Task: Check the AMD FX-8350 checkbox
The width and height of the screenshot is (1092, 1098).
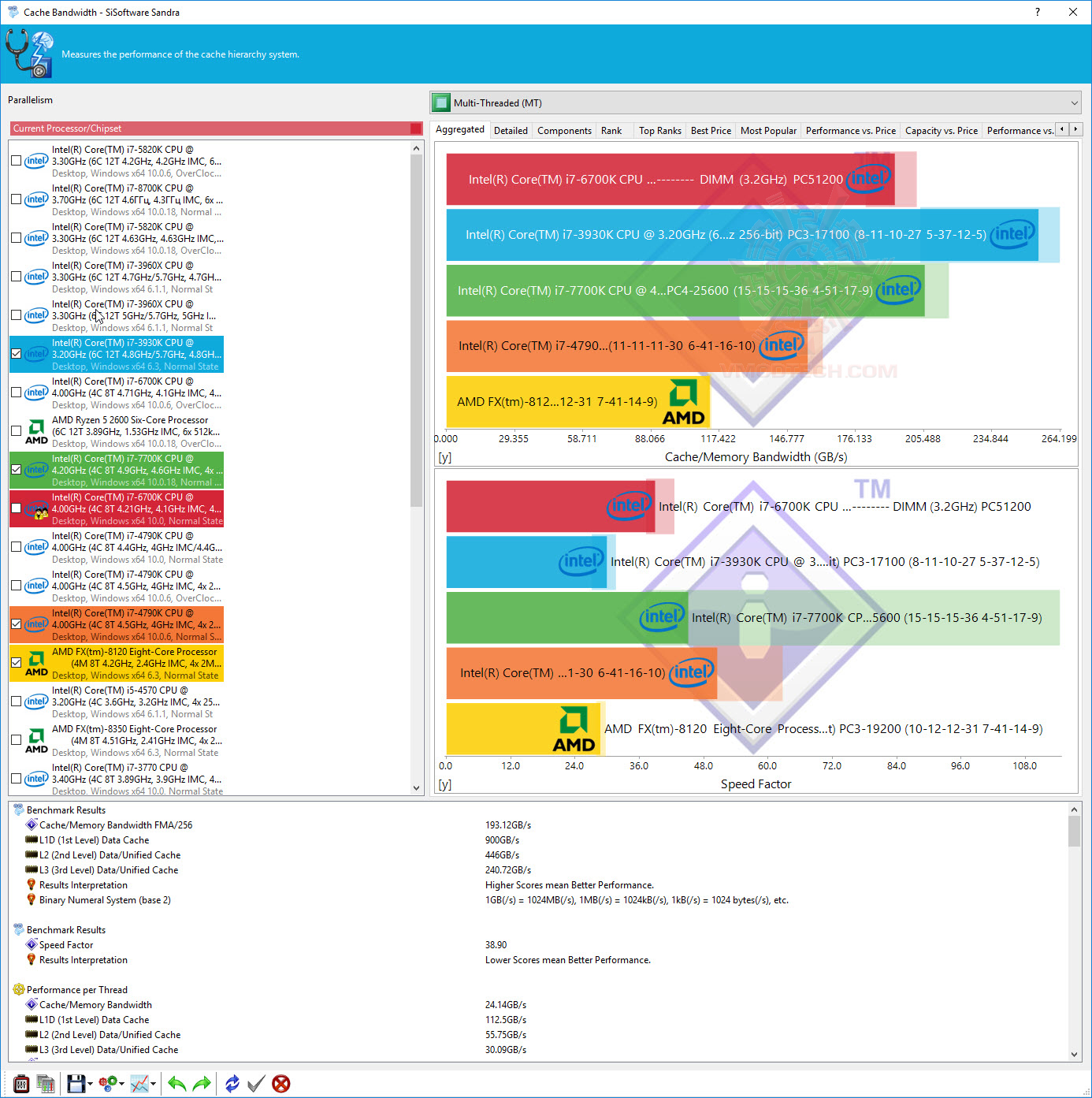Action: tap(16, 740)
